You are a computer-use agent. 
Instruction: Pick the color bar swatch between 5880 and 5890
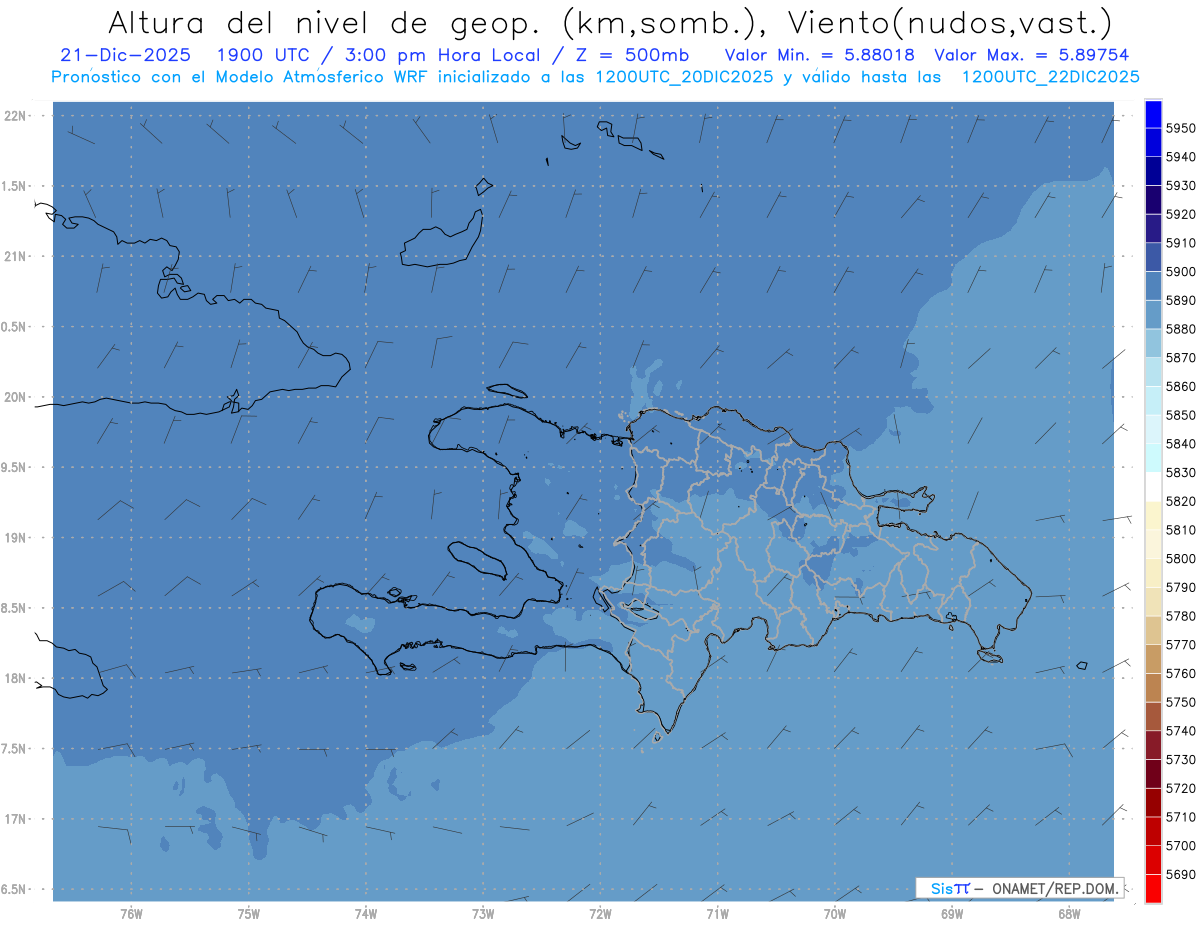click(1153, 314)
